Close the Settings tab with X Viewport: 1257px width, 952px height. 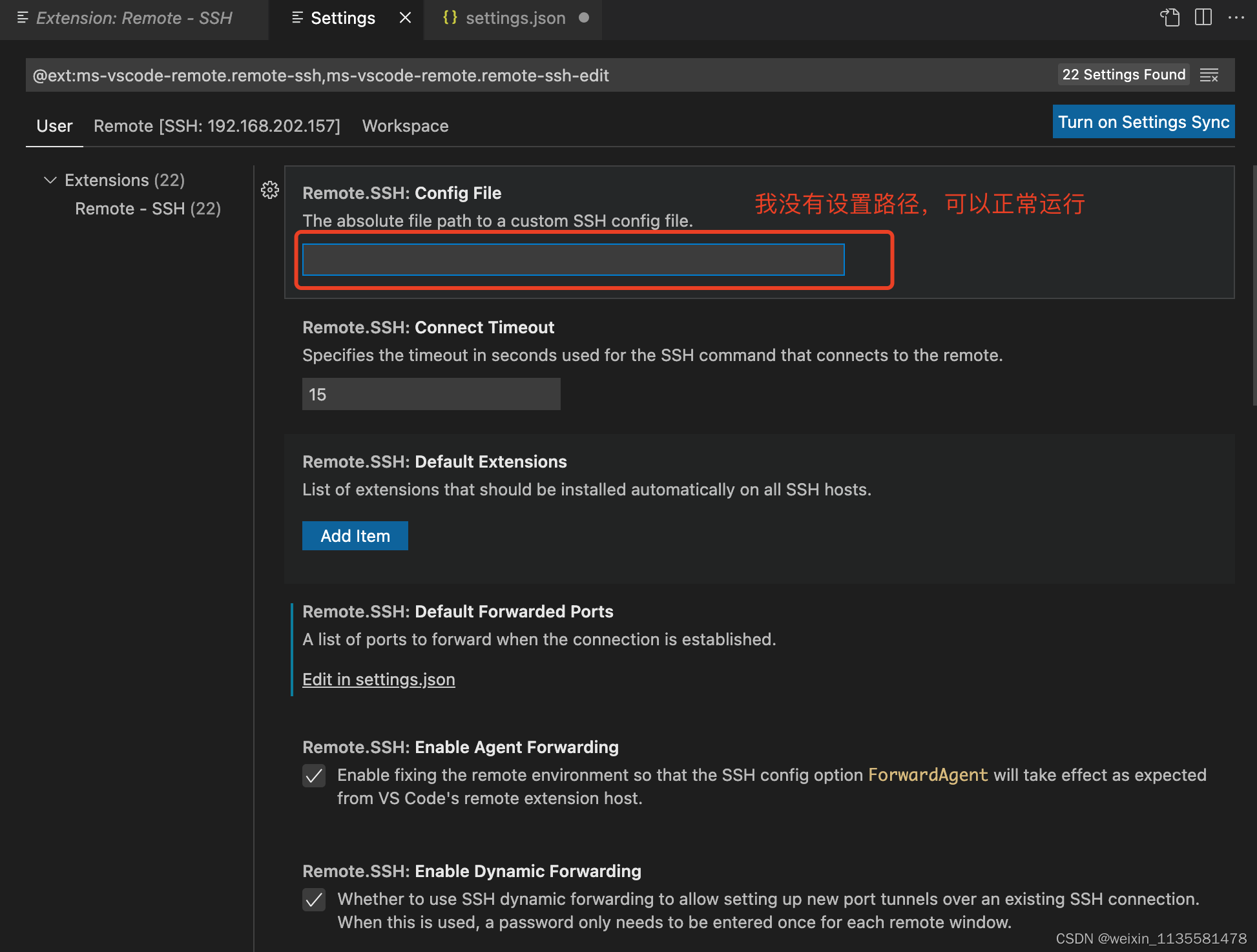(405, 18)
